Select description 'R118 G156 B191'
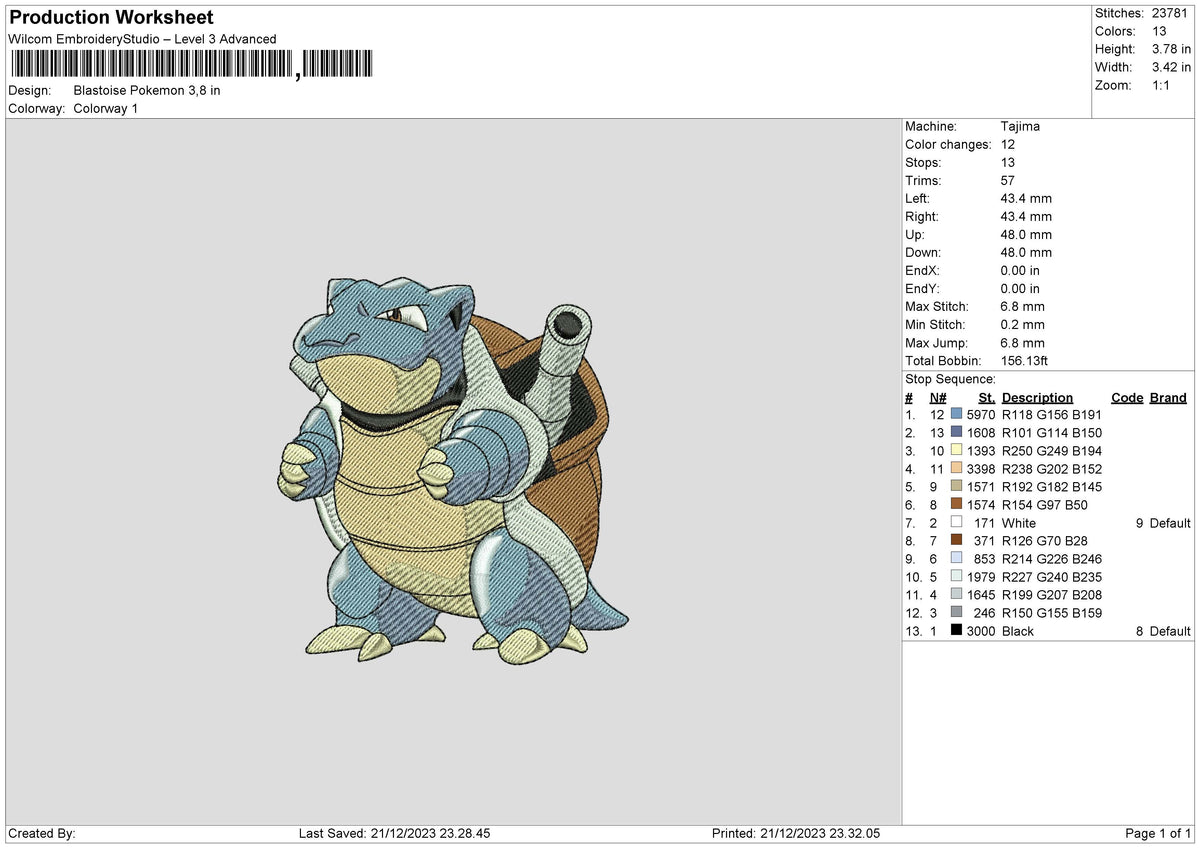The image size is (1200, 848). pos(1052,414)
